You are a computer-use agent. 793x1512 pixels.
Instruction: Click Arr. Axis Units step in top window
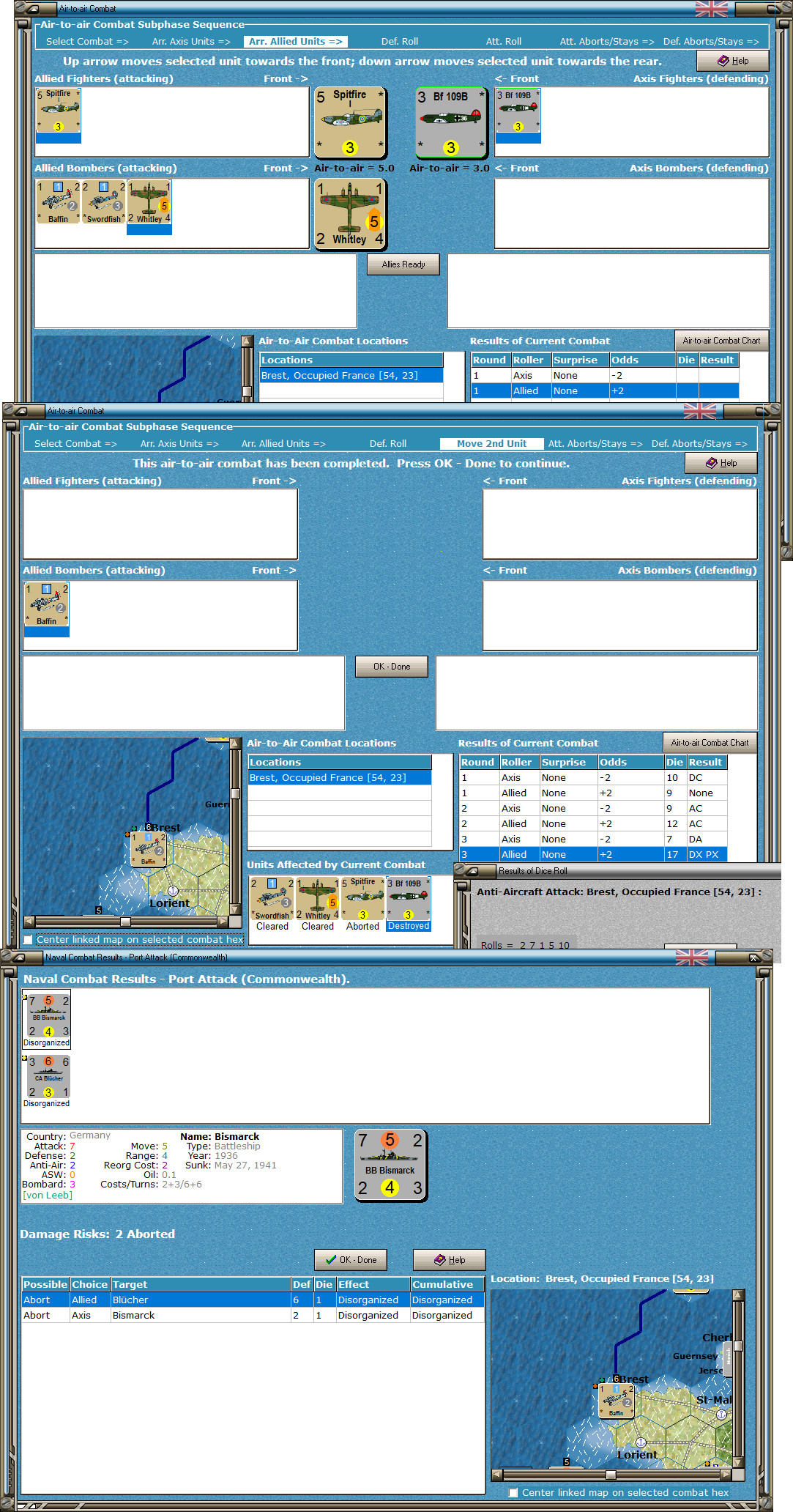point(191,42)
